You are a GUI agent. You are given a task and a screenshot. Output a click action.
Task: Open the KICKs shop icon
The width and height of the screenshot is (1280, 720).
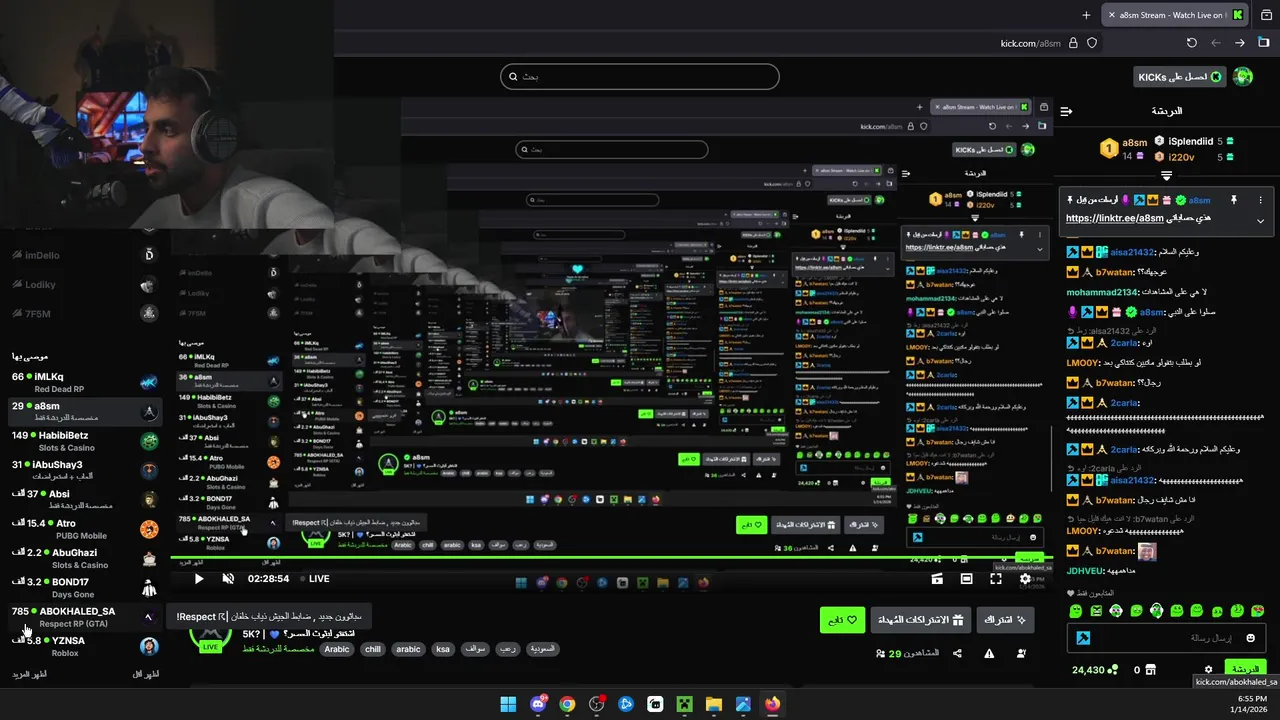pyautogui.click(x=1150, y=670)
